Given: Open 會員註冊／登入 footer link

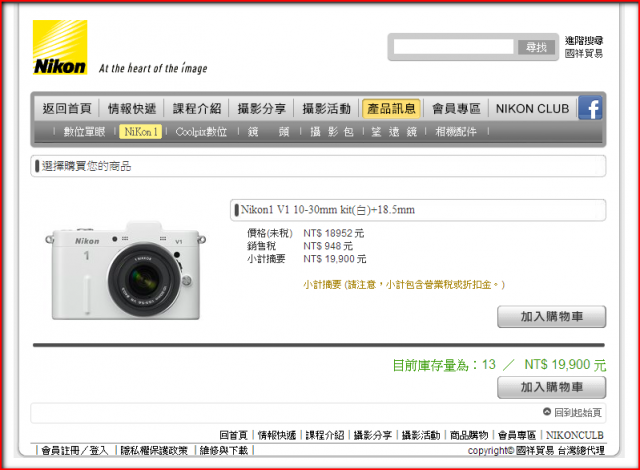Looking at the screenshot, I should click(x=75, y=450).
